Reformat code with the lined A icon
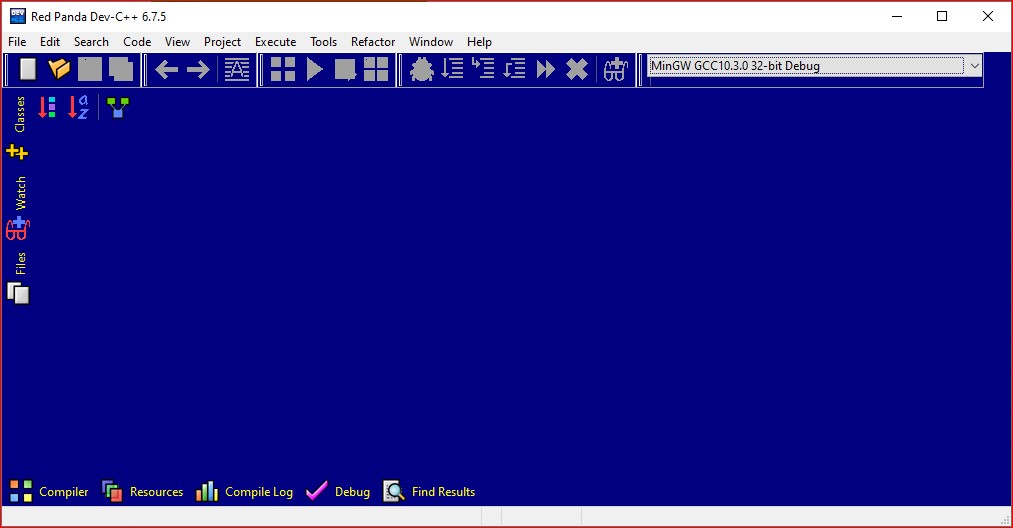 point(236,69)
